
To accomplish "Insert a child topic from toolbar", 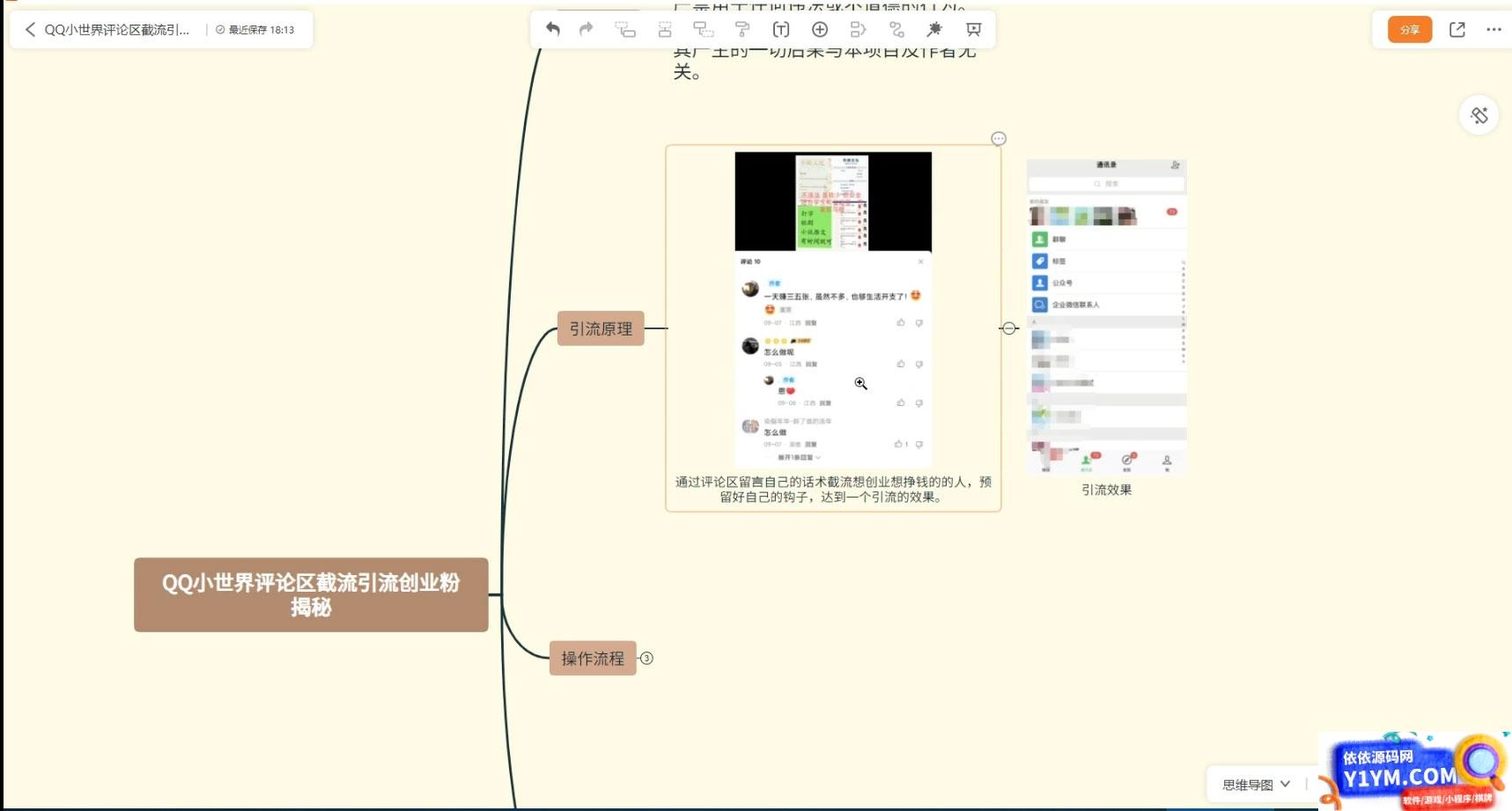I will [x=625, y=29].
